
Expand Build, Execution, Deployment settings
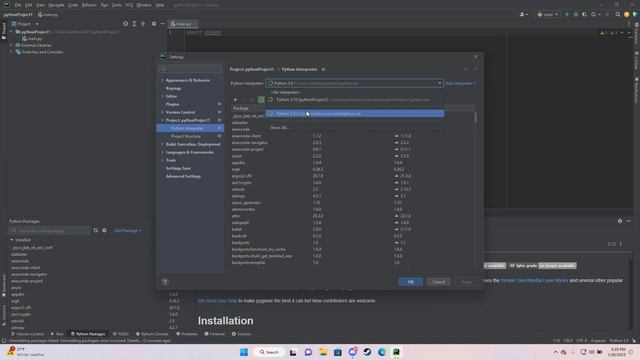click(162, 144)
